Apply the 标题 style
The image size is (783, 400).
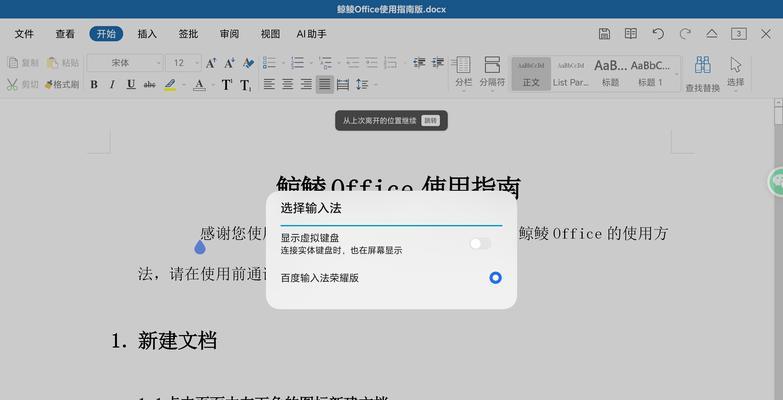tap(610, 74)
